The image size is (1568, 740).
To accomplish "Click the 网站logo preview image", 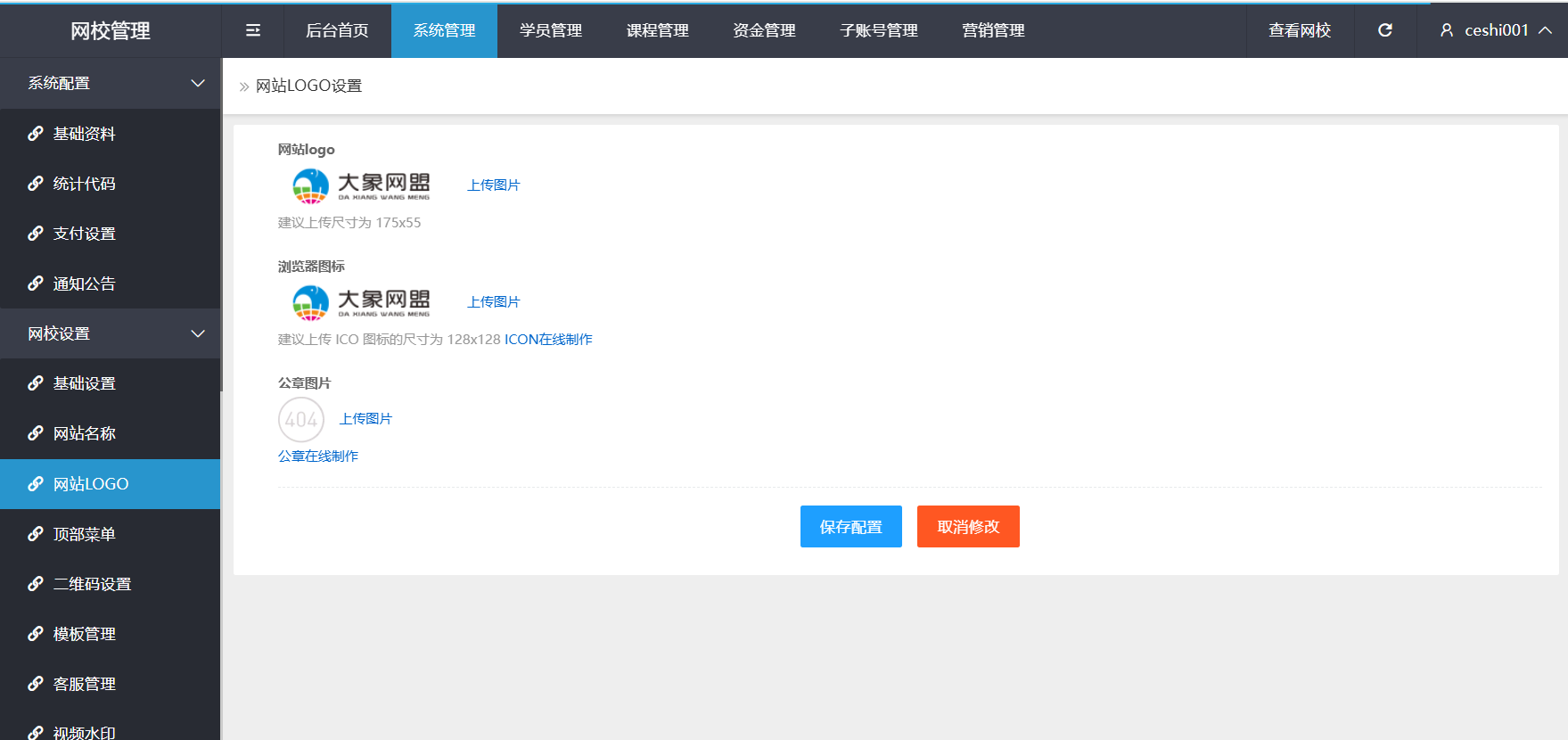I will point(361,185).
